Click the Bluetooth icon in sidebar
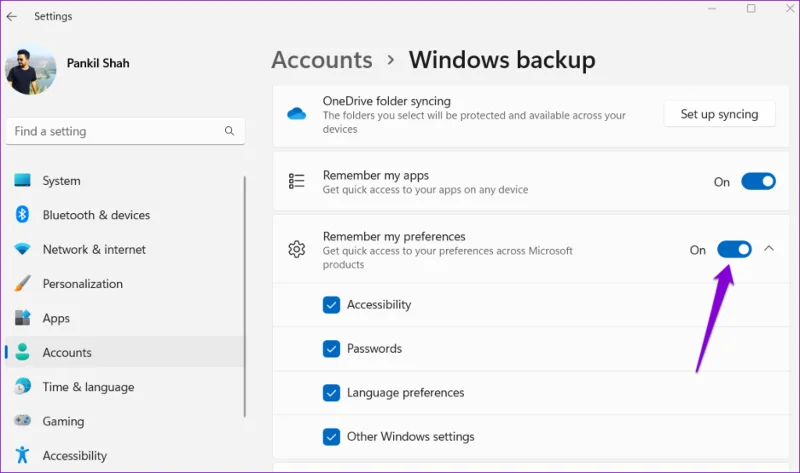Viewport: 800px width, 473px height. tap(22, 214)
